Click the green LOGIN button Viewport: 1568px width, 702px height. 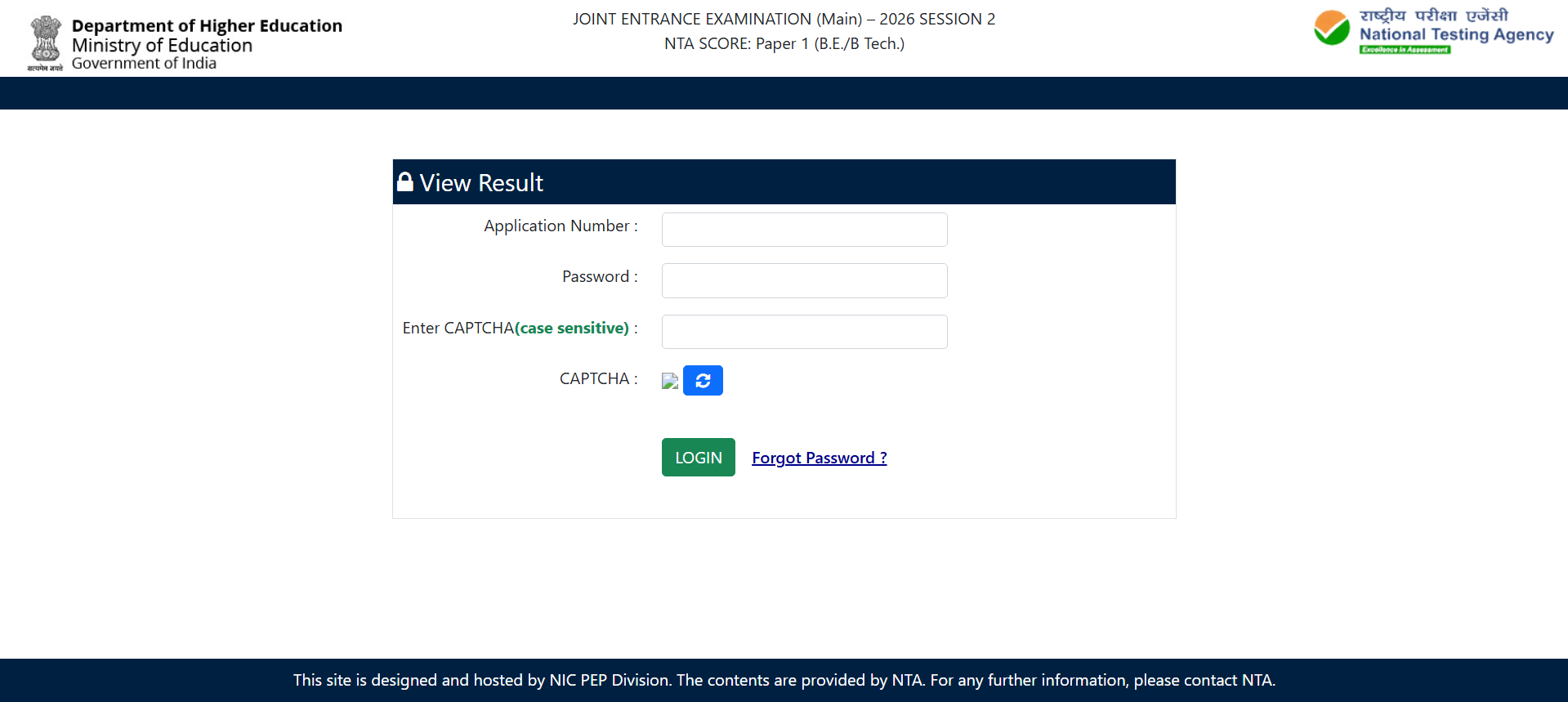[699, 458]
